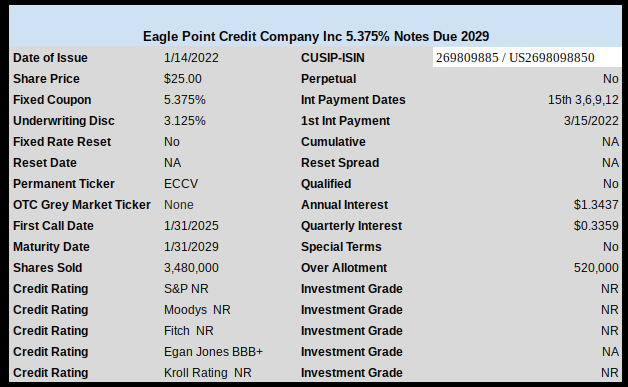This screenshot has width=628, height=387.
Task: Select the First Call Date 1/31/2025
Action: click(191, 226)
